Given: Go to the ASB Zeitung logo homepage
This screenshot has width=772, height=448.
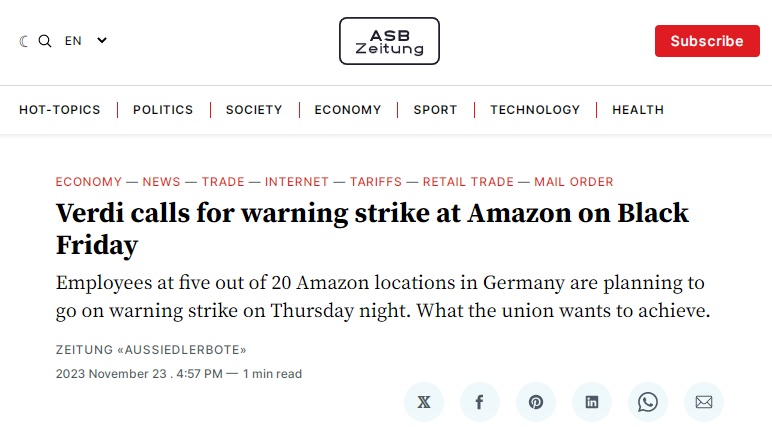Looking at the screenshot, I should pyautogui.click(x=389, y=41).
